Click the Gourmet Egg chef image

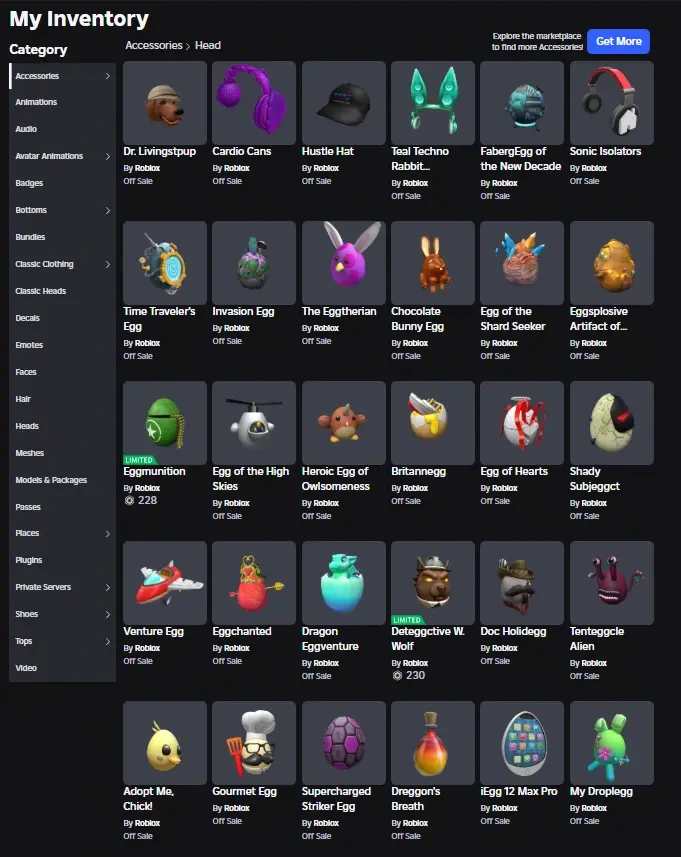[x=254, y=743]
